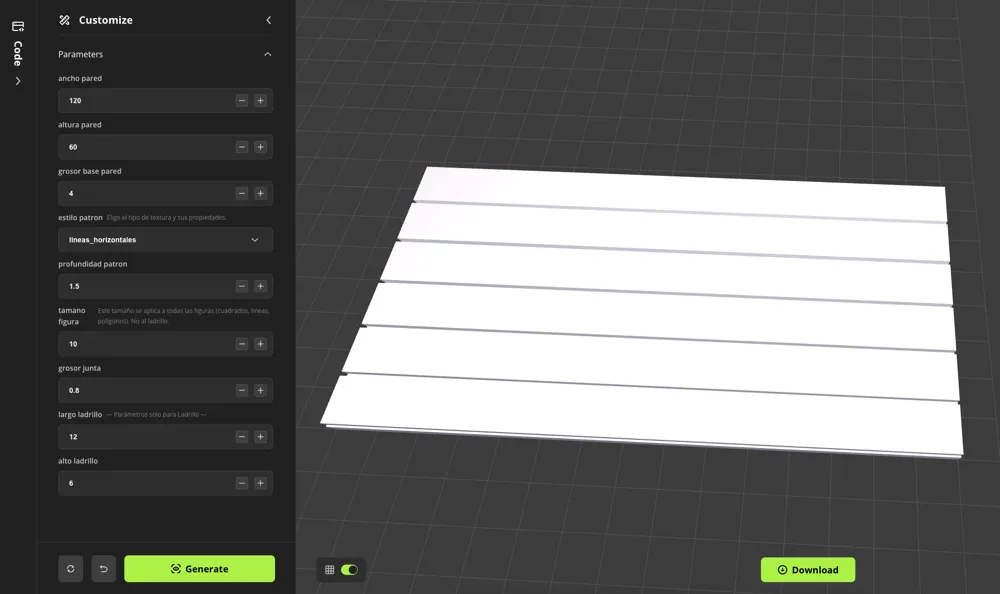Click the Download button

pos(808,569)
